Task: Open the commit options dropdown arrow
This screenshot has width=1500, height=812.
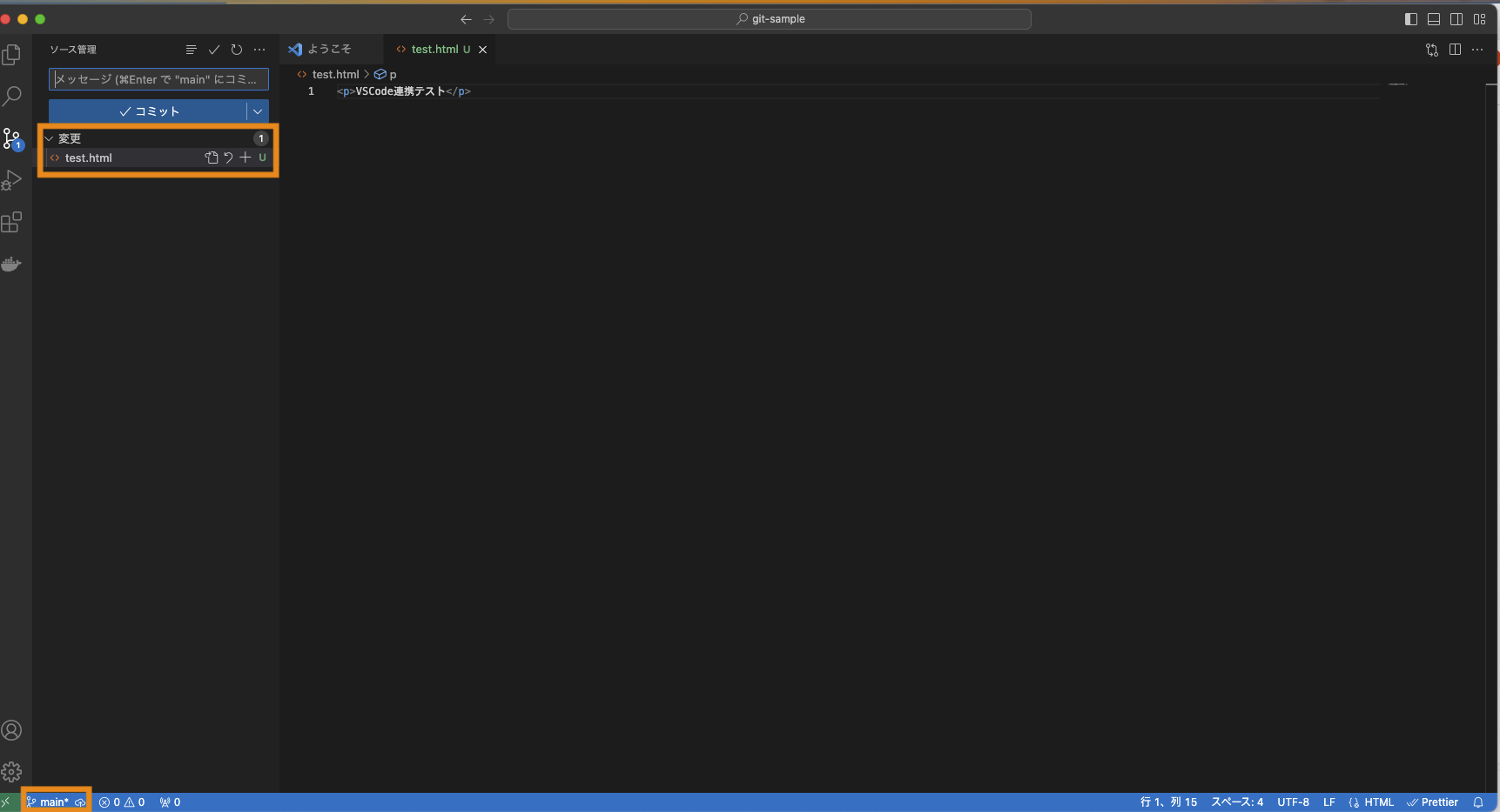Action: point(257,111)
